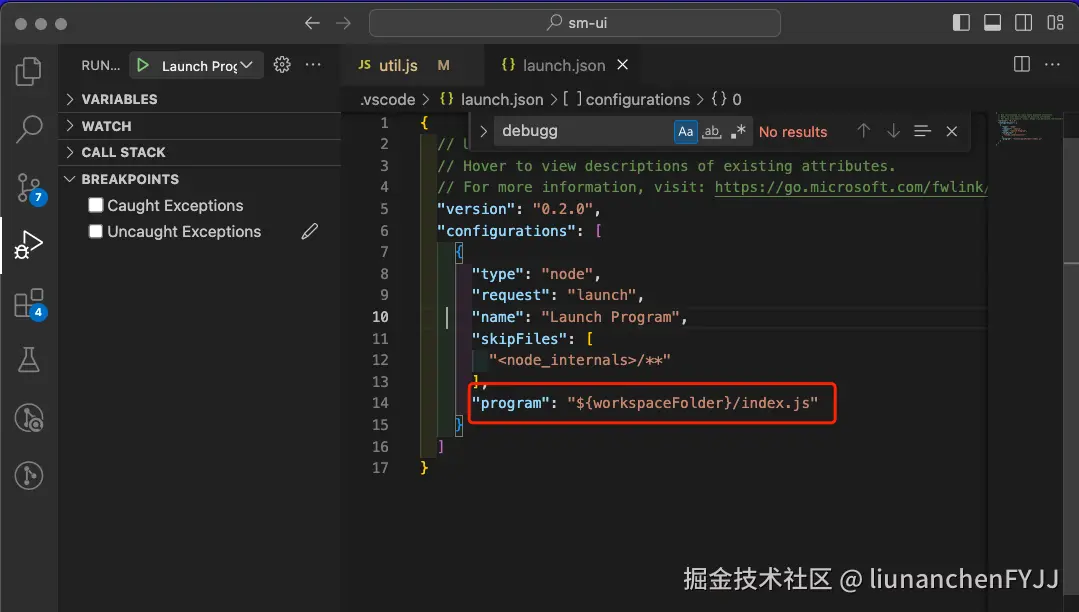
Task: Open editor more actions ellipsis
Action: click(1052, 64)
